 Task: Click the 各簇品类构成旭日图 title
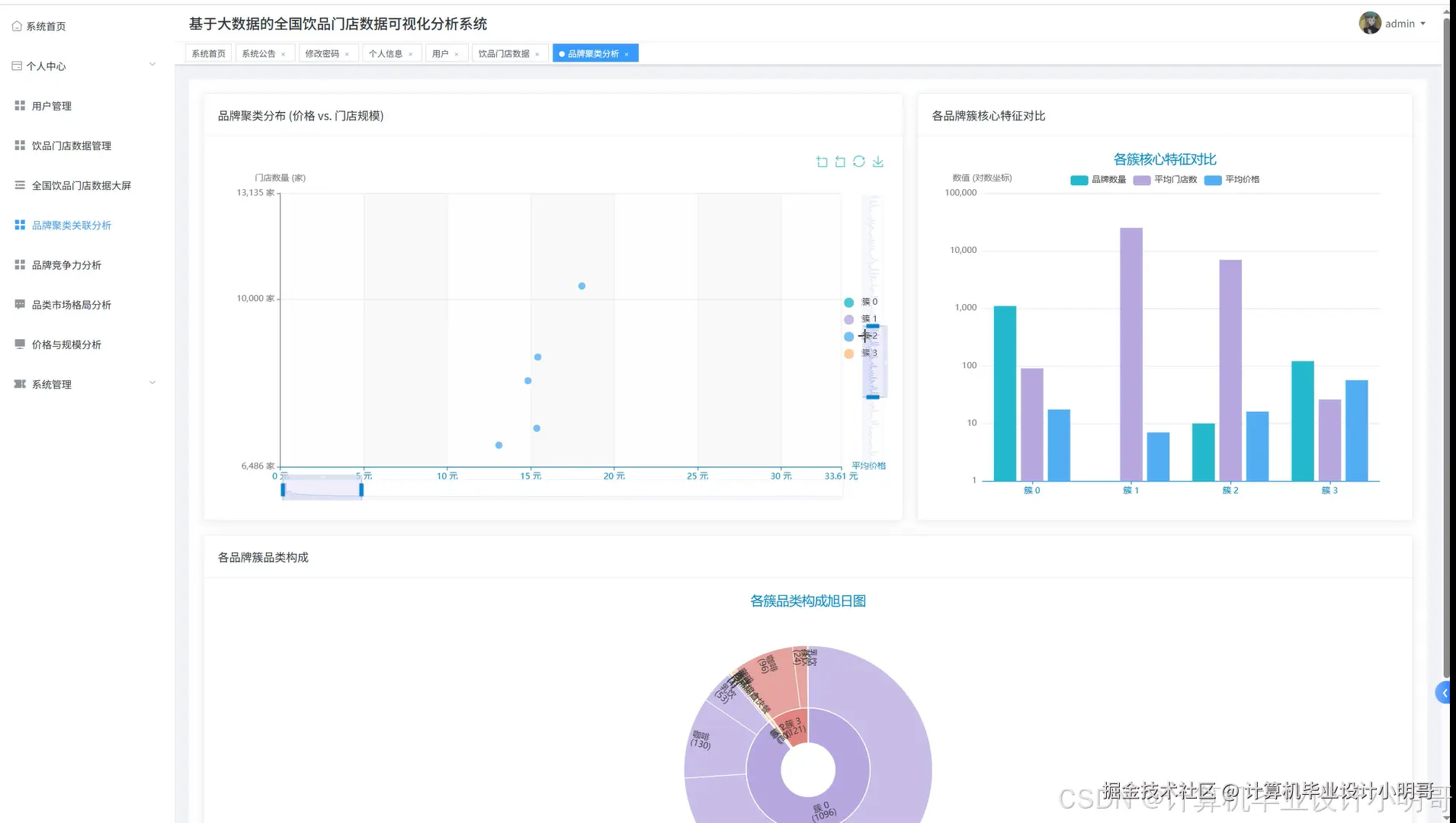[x=808, y=601]
